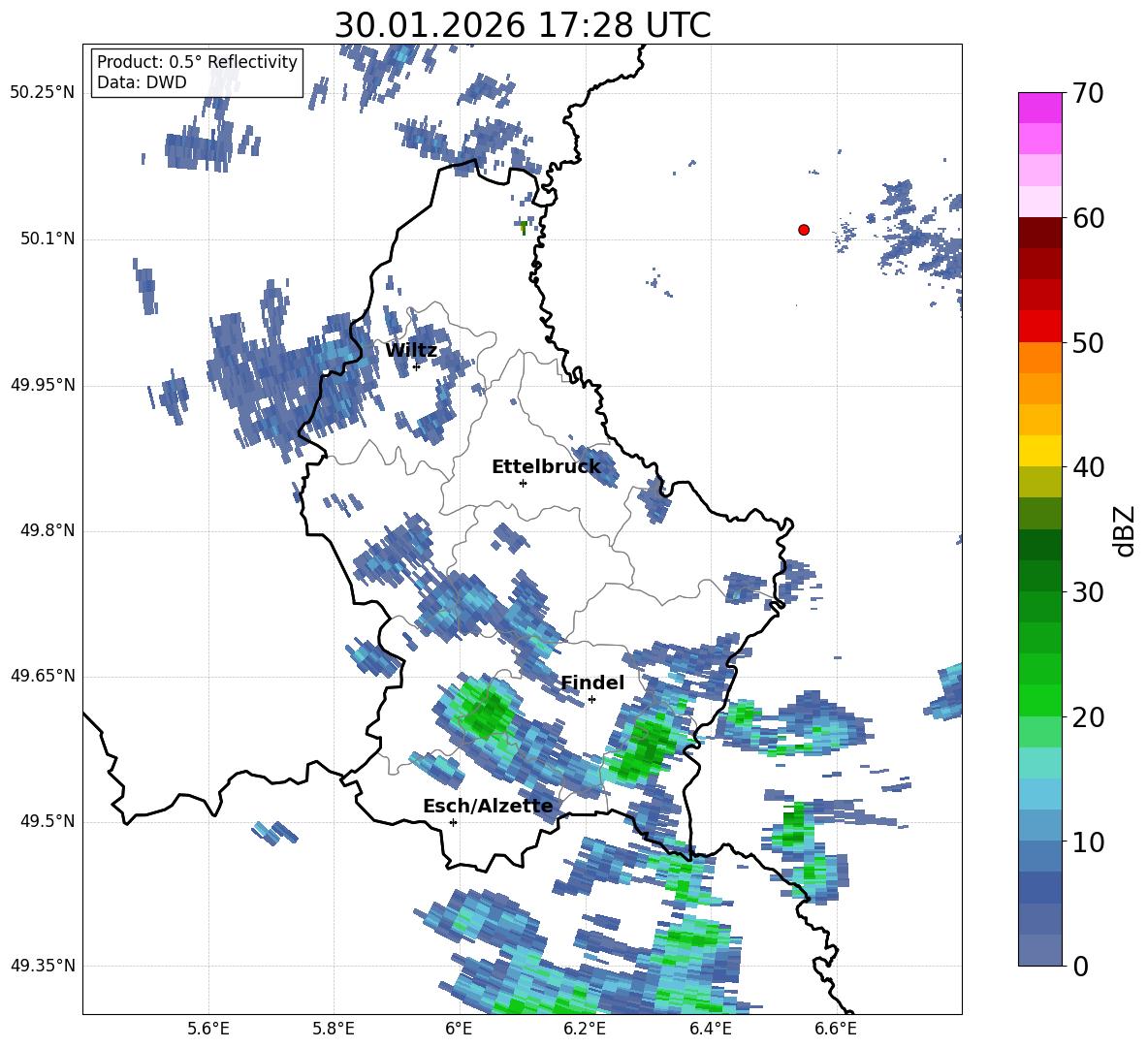The height and width of the screenshot is (1048, 1148).
Task: Click the 6.4°E longitude label
Action: pos(710,1029)
